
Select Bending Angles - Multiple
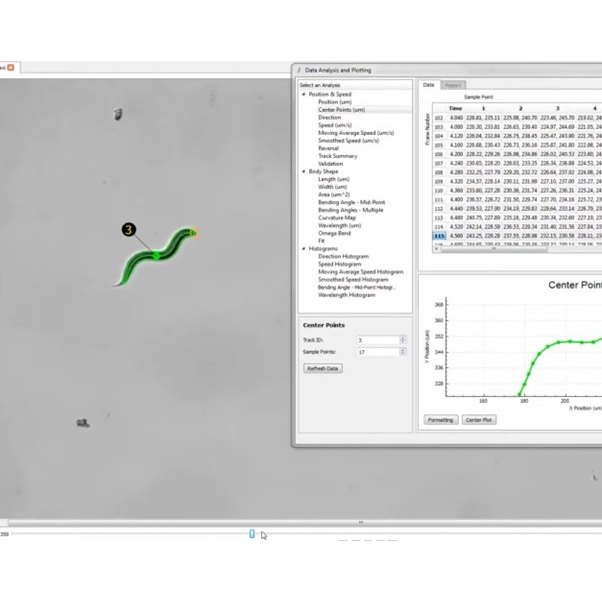tap(351, 210)
